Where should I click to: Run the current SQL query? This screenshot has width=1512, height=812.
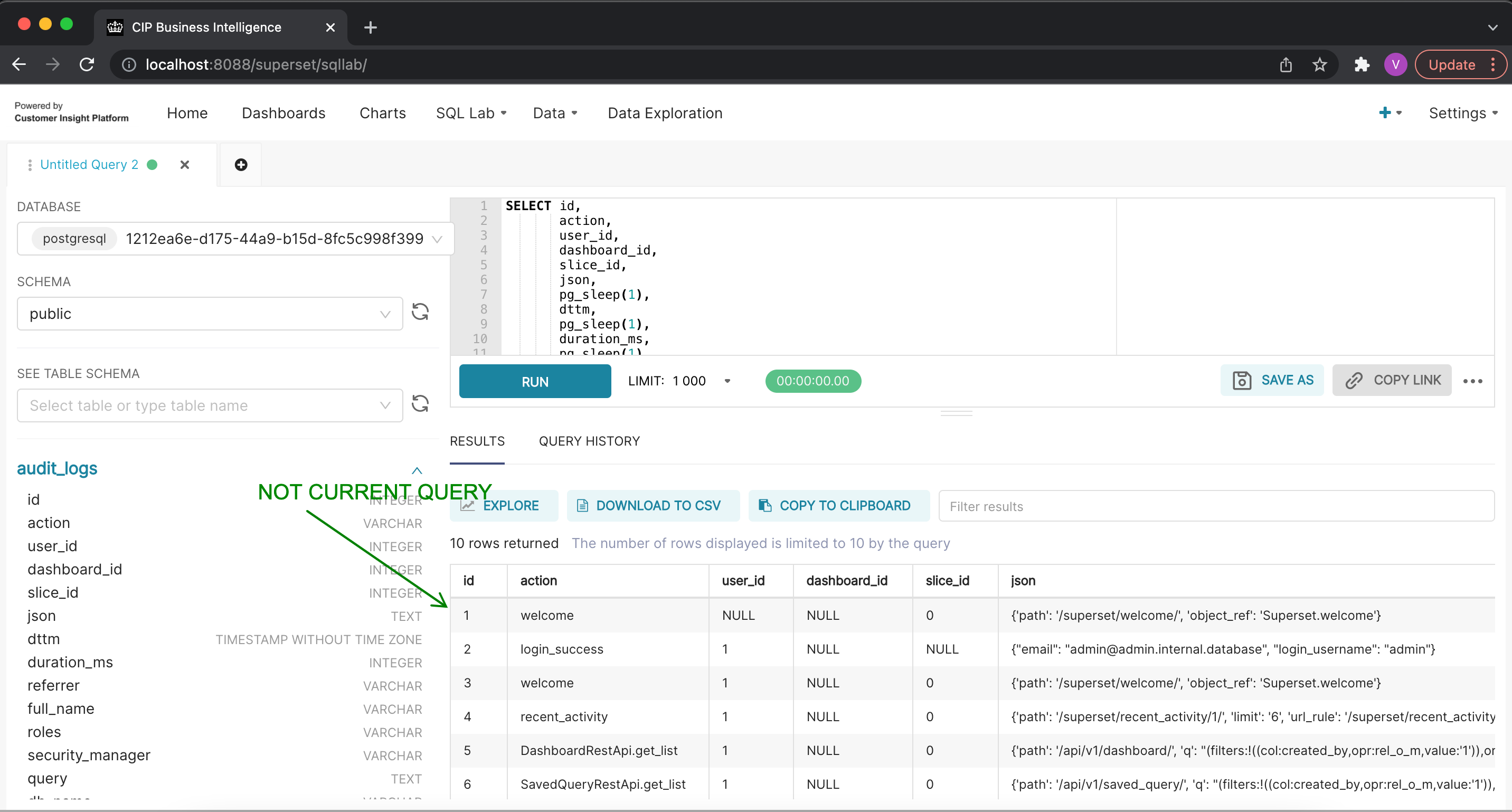tap(535, 381)
